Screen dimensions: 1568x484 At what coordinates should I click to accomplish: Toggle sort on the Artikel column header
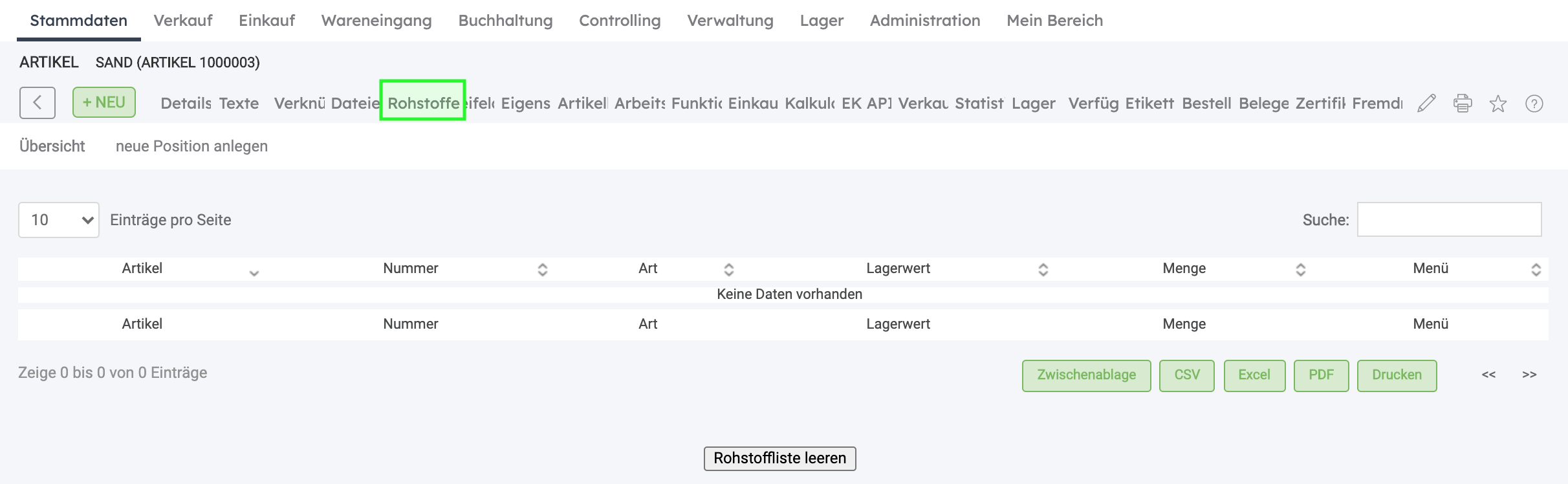142,269
